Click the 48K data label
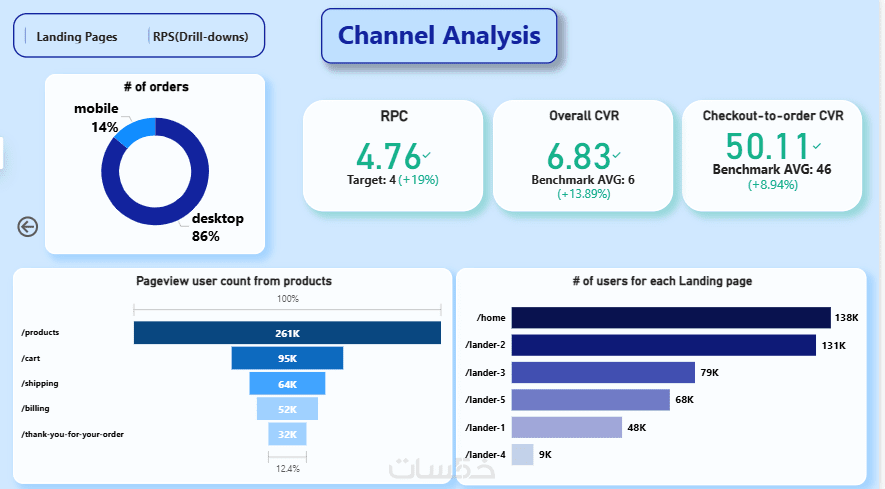Image resolution: width=885 pixels, height=489 pixels. (637, 427)
